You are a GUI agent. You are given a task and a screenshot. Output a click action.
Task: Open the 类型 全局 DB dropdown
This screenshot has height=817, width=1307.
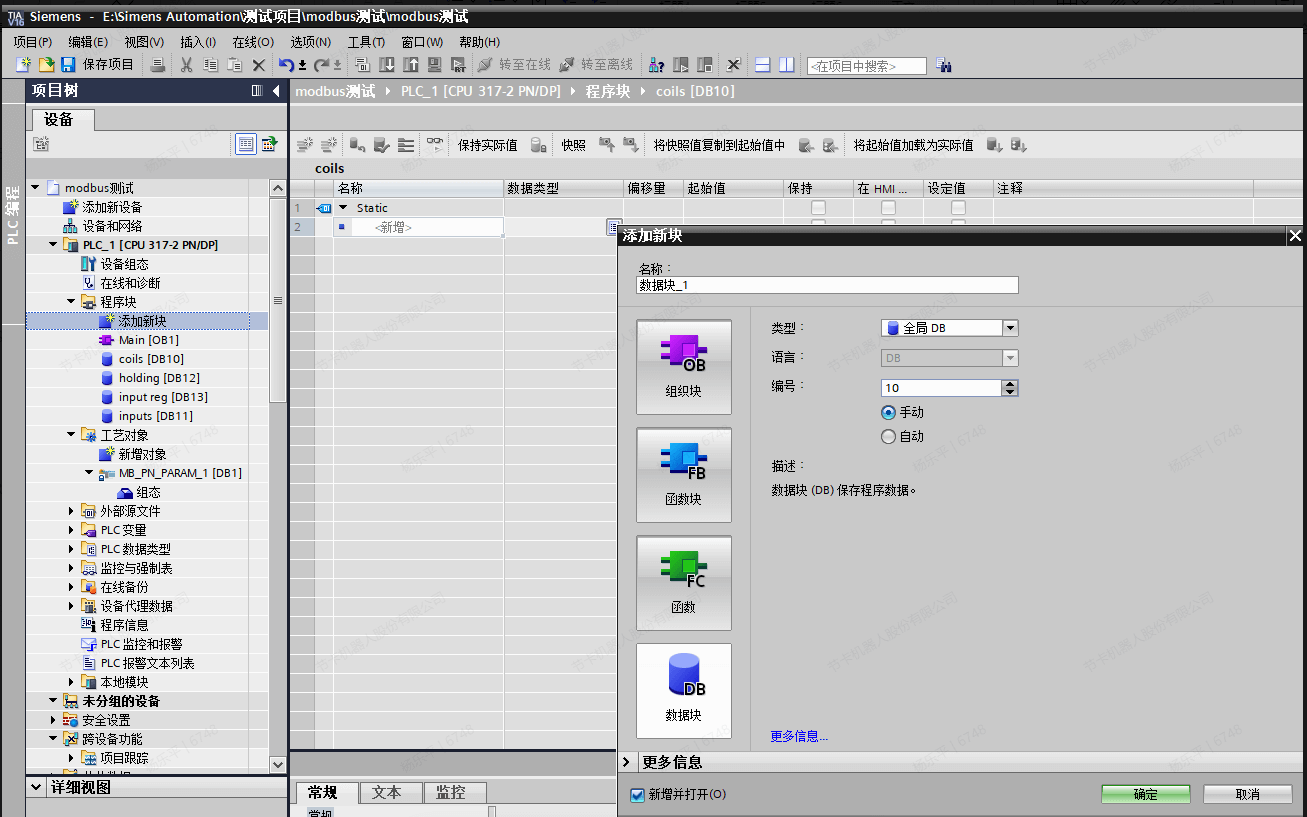pos(1010,328)
